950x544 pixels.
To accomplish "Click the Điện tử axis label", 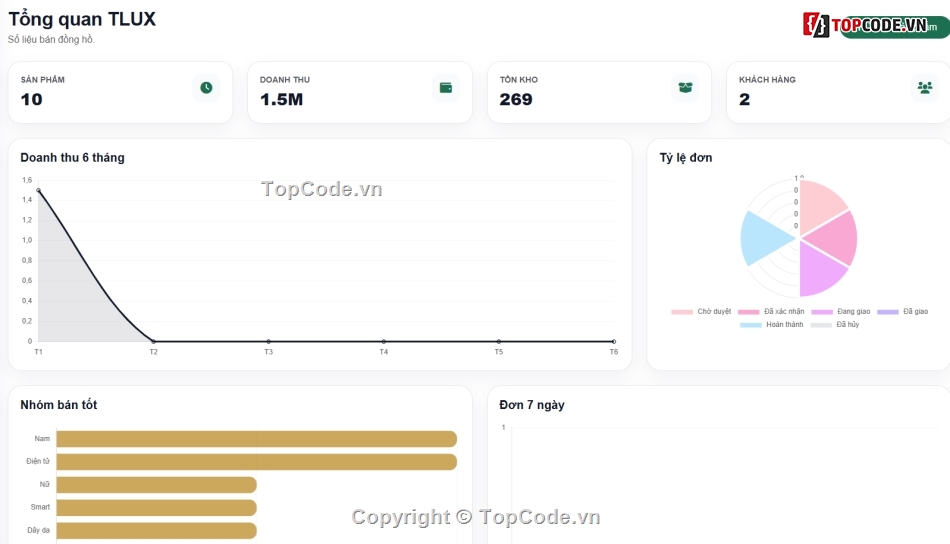I will click(38, 462).
